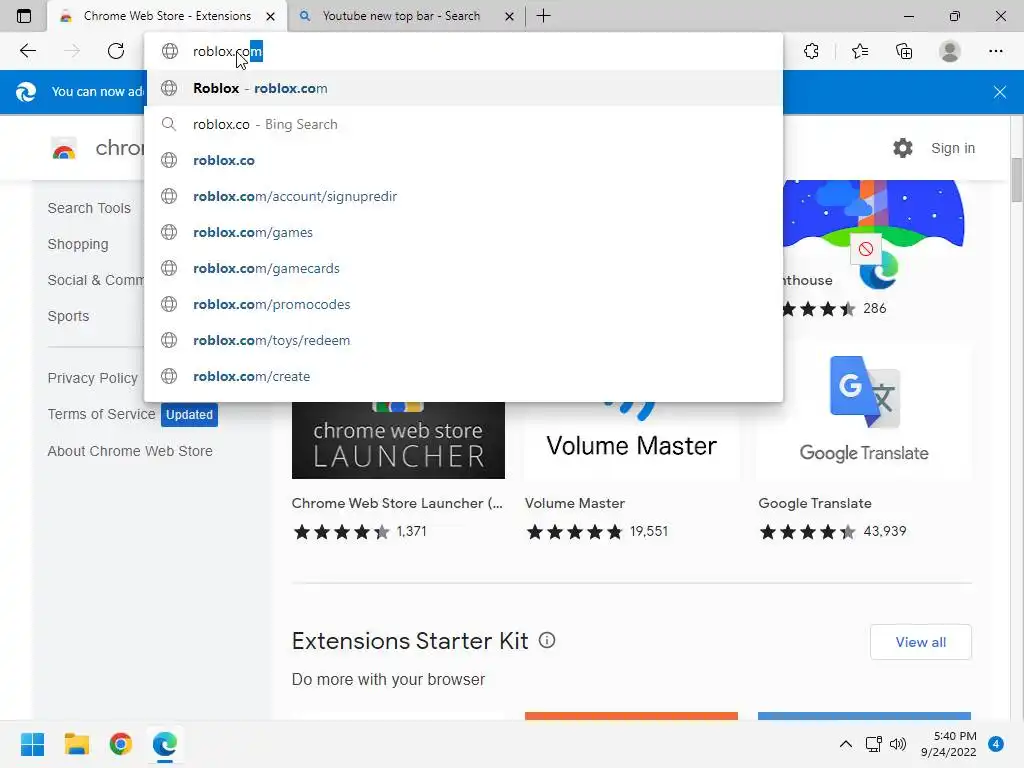Open File Explorer from the taskbar
Screen dimensions: 1024x768
coord(76,744)
